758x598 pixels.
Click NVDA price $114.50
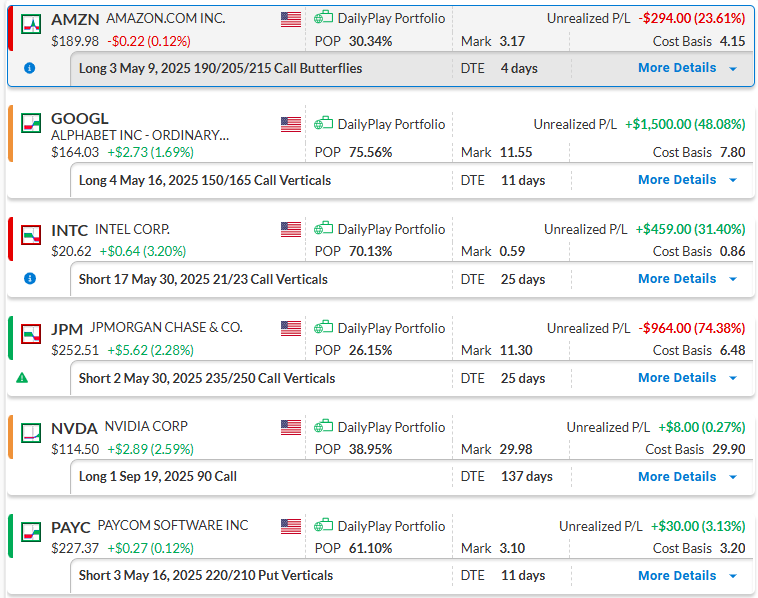[x=75, y=449]
